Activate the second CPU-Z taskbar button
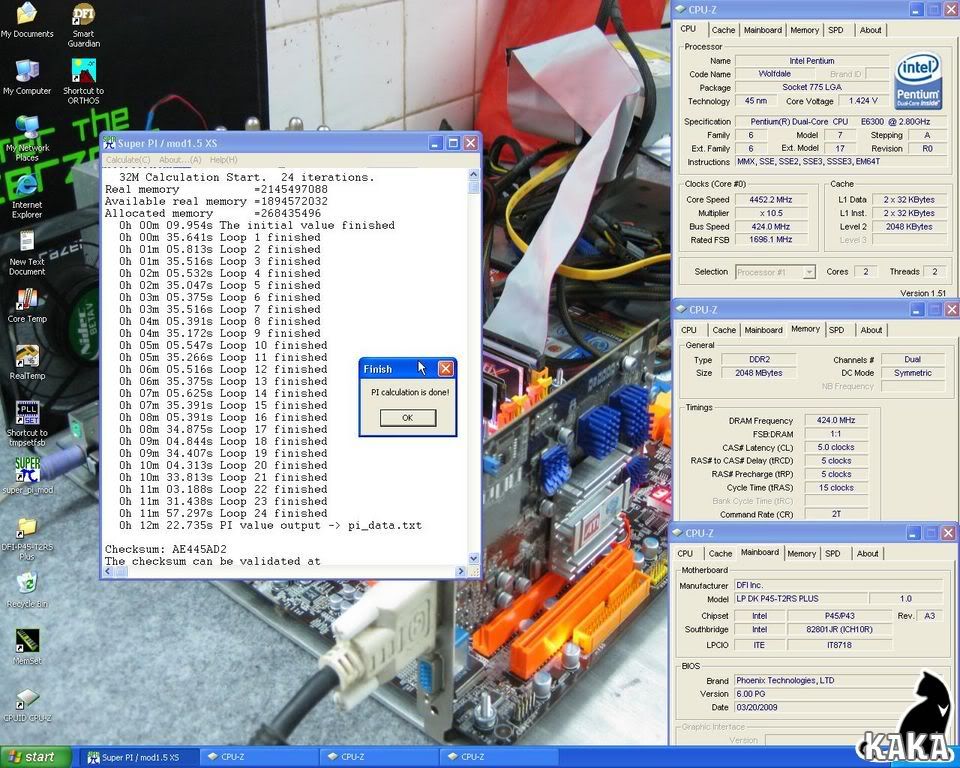960x768 pixels. 379,758
